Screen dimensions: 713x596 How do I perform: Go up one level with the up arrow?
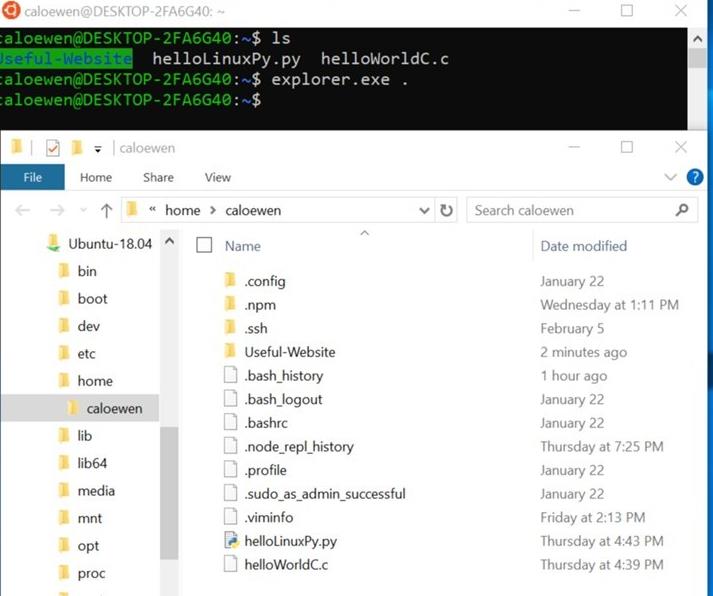[107, 211]
